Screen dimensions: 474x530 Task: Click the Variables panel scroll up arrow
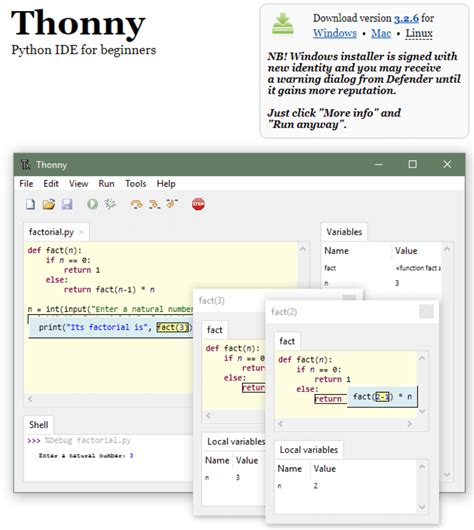[x=447, y=249]
